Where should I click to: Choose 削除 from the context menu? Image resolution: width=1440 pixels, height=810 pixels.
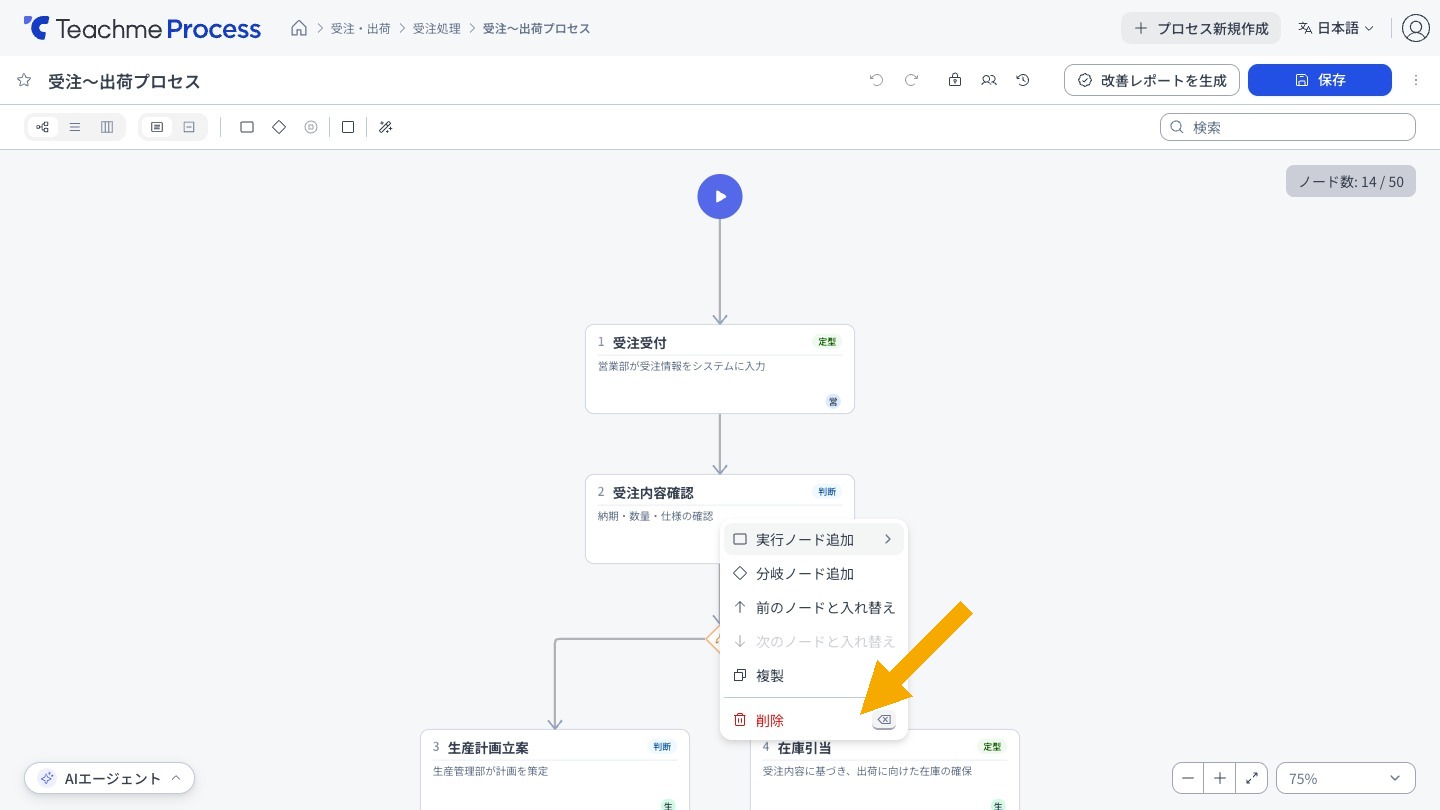[814, 720]
